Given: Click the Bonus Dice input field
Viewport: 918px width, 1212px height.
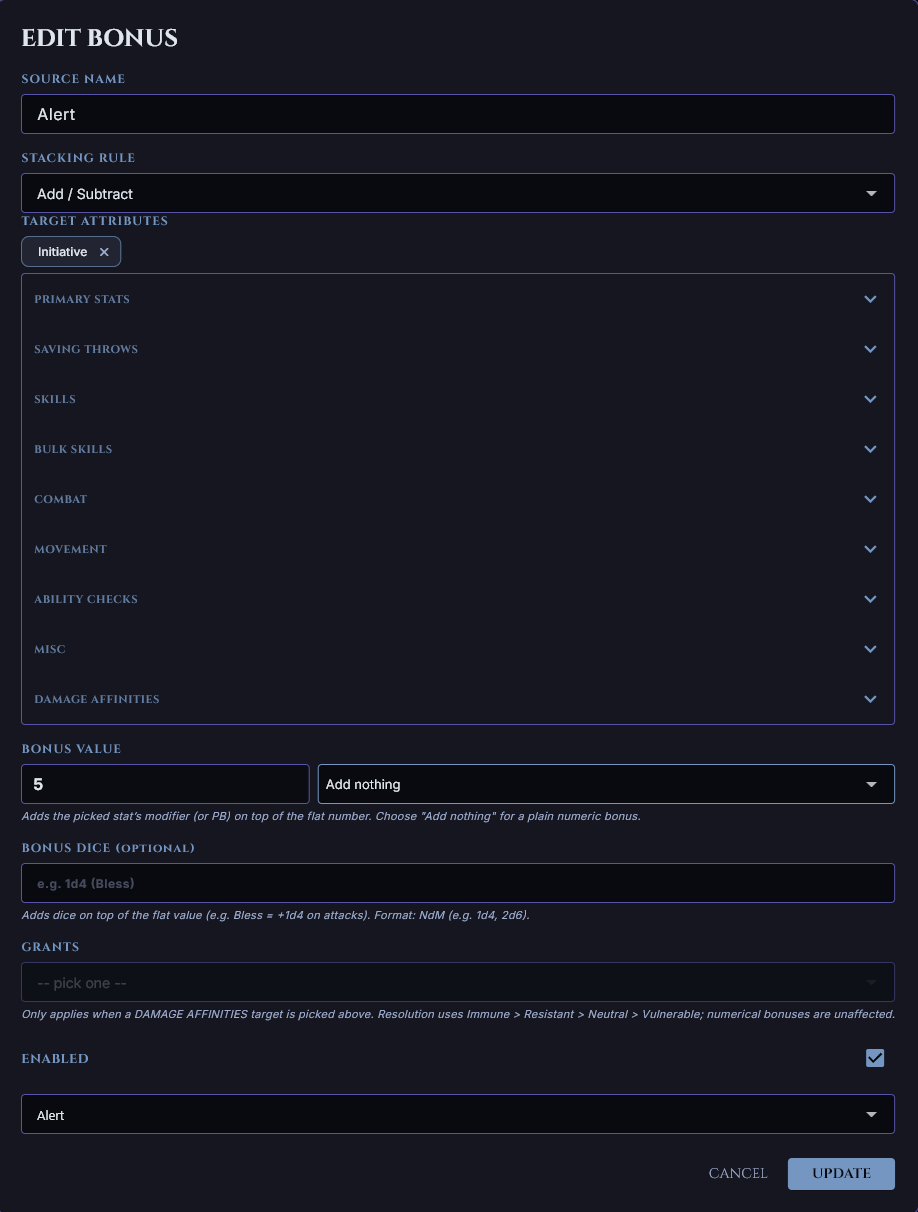Looking at the screenshot, I should 457,883.
